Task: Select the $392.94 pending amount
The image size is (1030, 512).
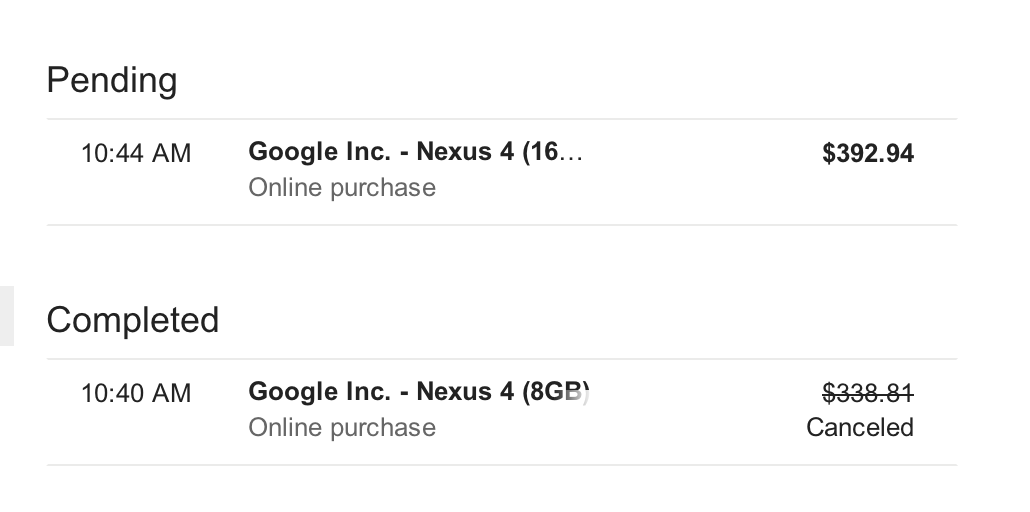Action: tap(867, 153)
